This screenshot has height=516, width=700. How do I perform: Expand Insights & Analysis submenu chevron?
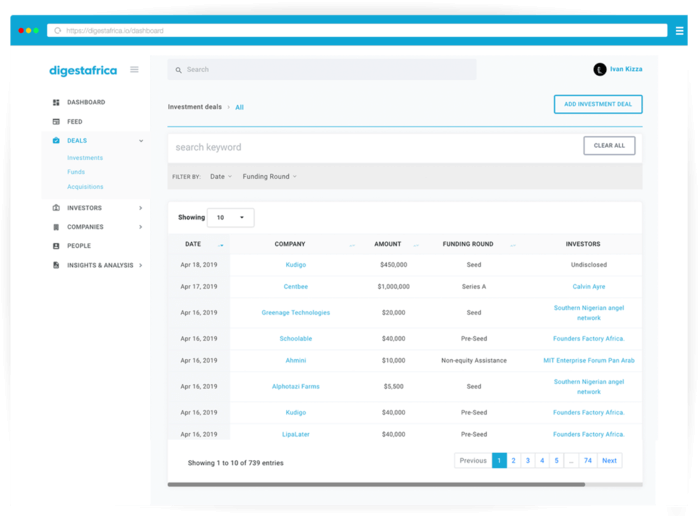[141, 265]
